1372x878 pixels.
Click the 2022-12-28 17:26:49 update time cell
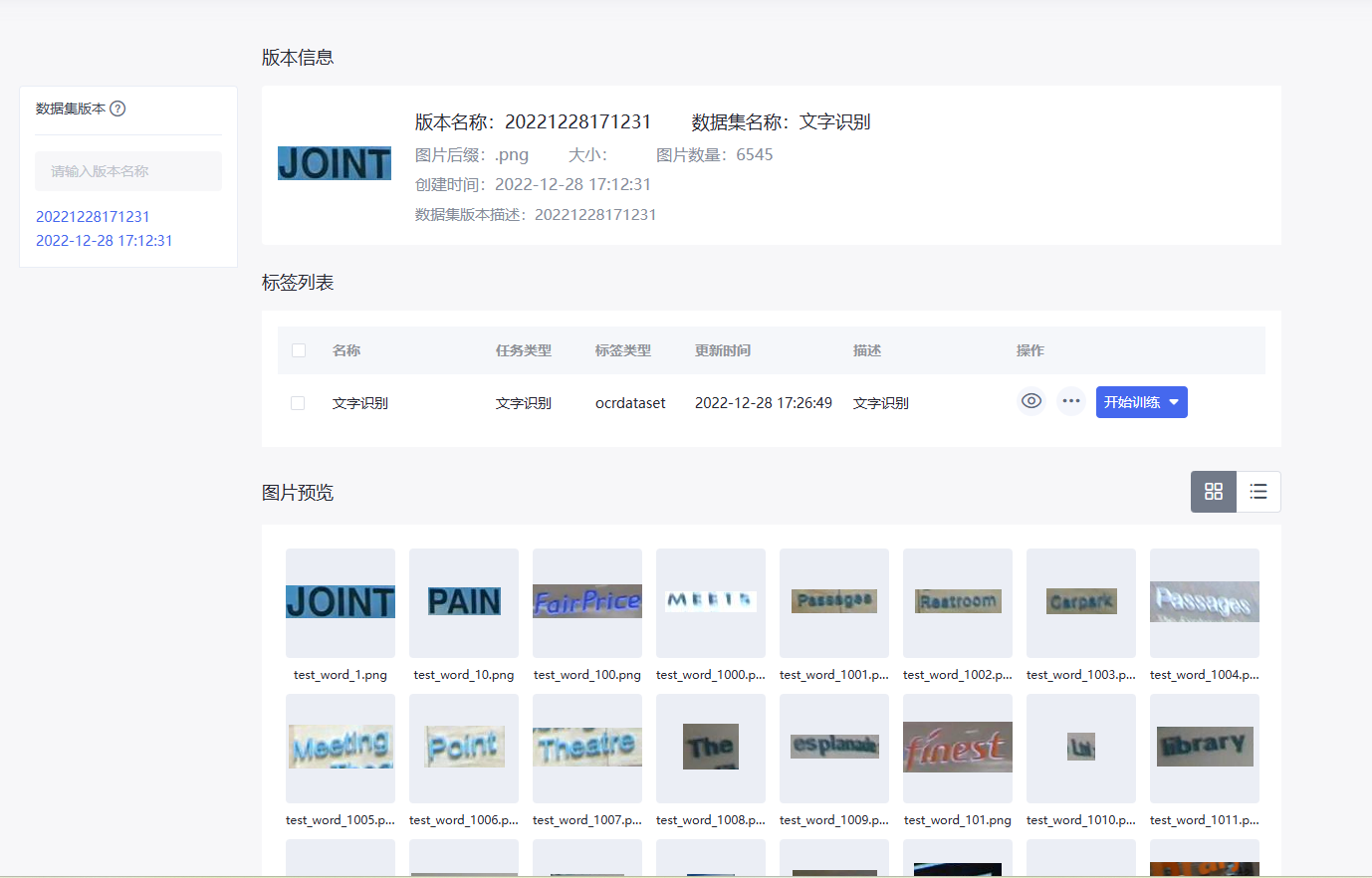pyautogui.click(x=764, y=403)
